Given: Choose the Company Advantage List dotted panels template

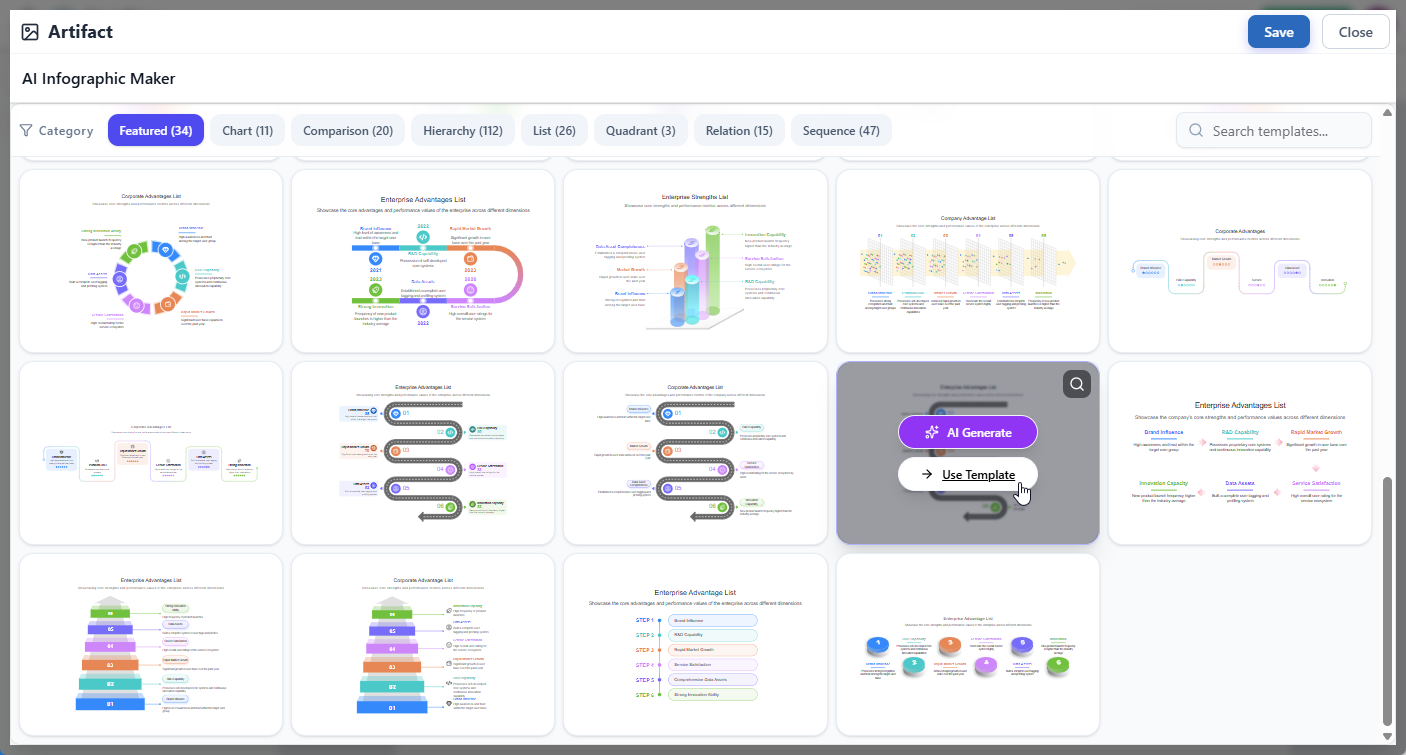Looking at the screenshot, I should tap(967, 261).
